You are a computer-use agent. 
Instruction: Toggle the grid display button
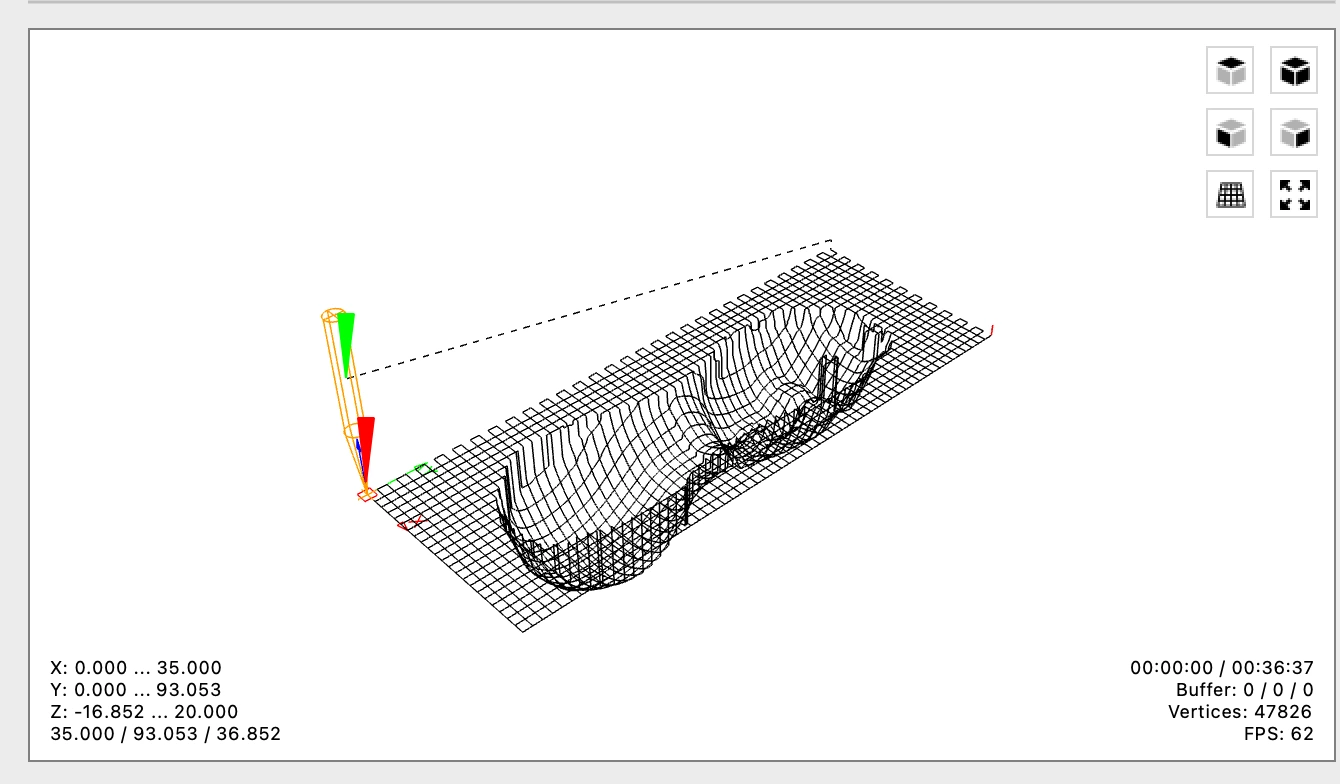1230,194
